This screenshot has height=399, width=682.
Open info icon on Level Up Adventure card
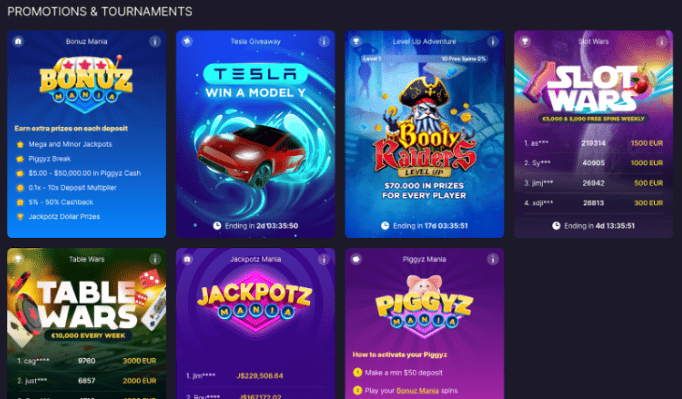[493, 41]
